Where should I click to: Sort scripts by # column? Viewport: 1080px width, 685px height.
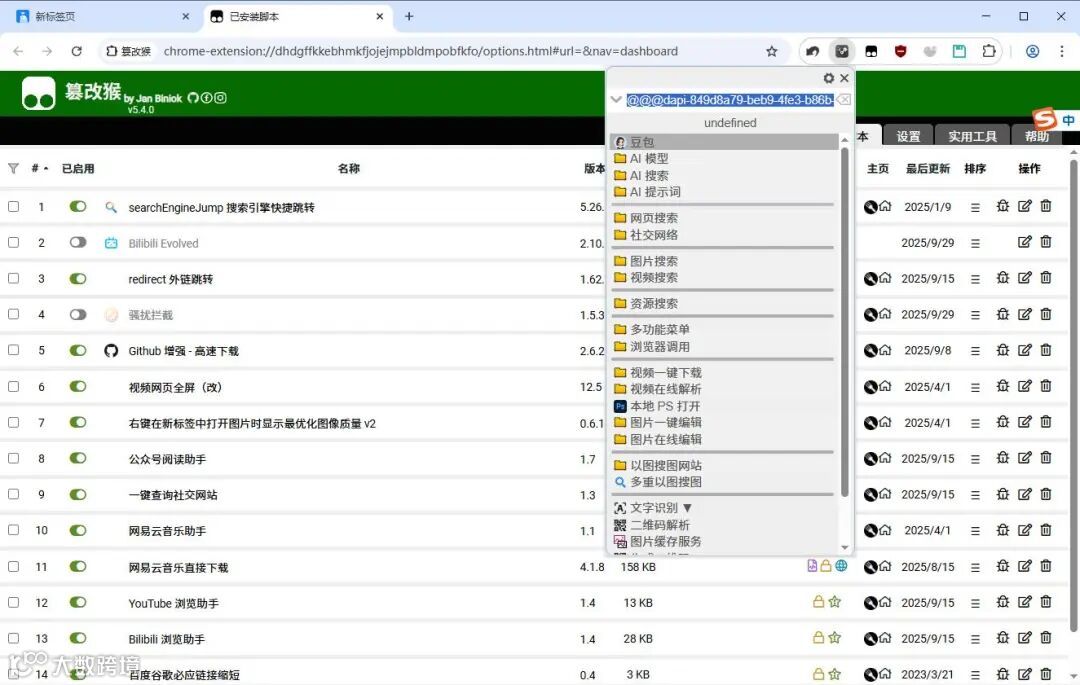coord(39,169)
